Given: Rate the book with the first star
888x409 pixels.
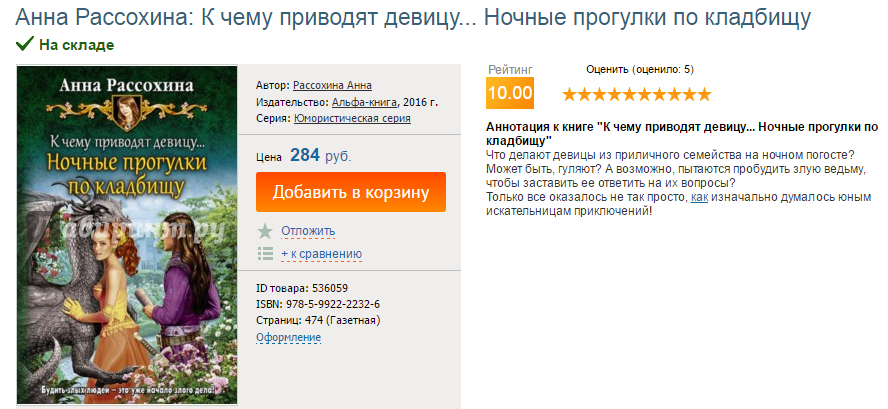Looking at the screenshot, I should 569,95.
